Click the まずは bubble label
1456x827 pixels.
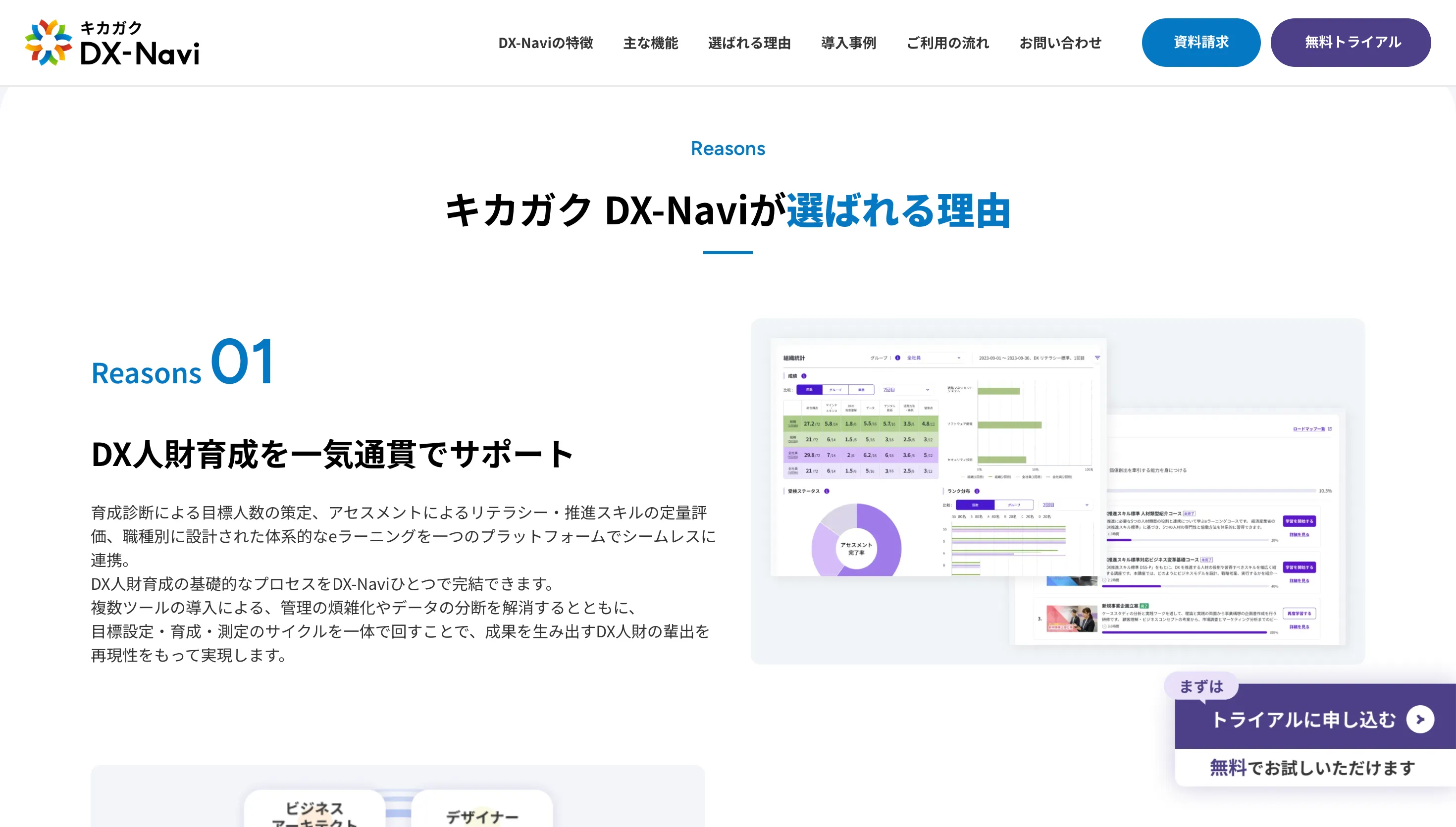[1201, 686]
